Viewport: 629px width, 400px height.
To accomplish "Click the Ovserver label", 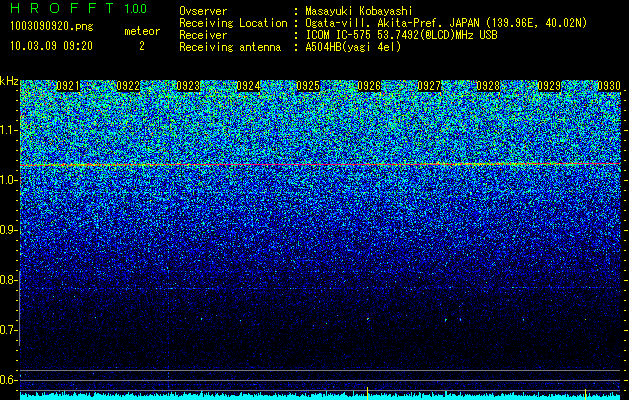I will [x=203, y=12].
